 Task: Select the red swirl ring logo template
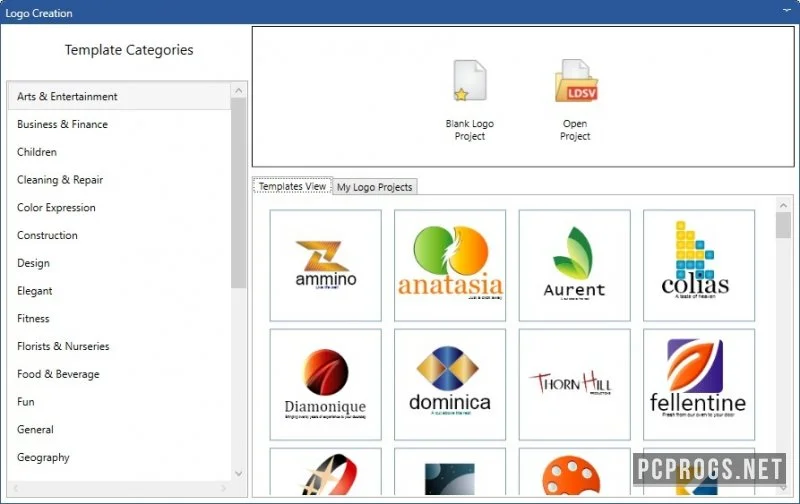point(326,472)
